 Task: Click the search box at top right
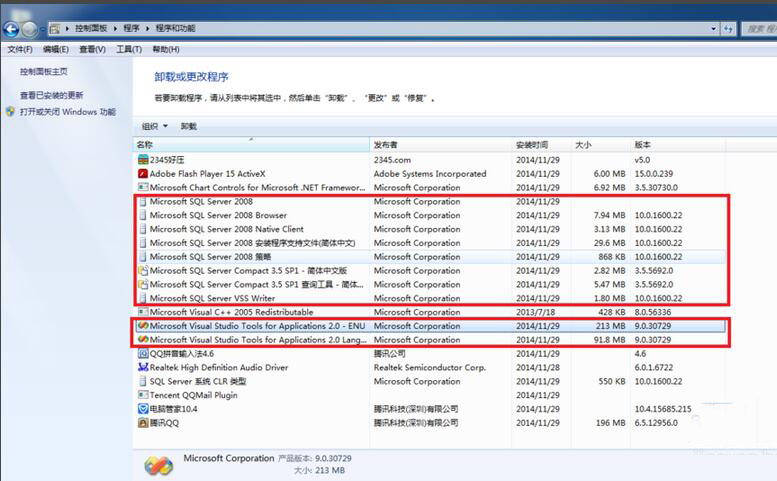(x=760, y=29)
